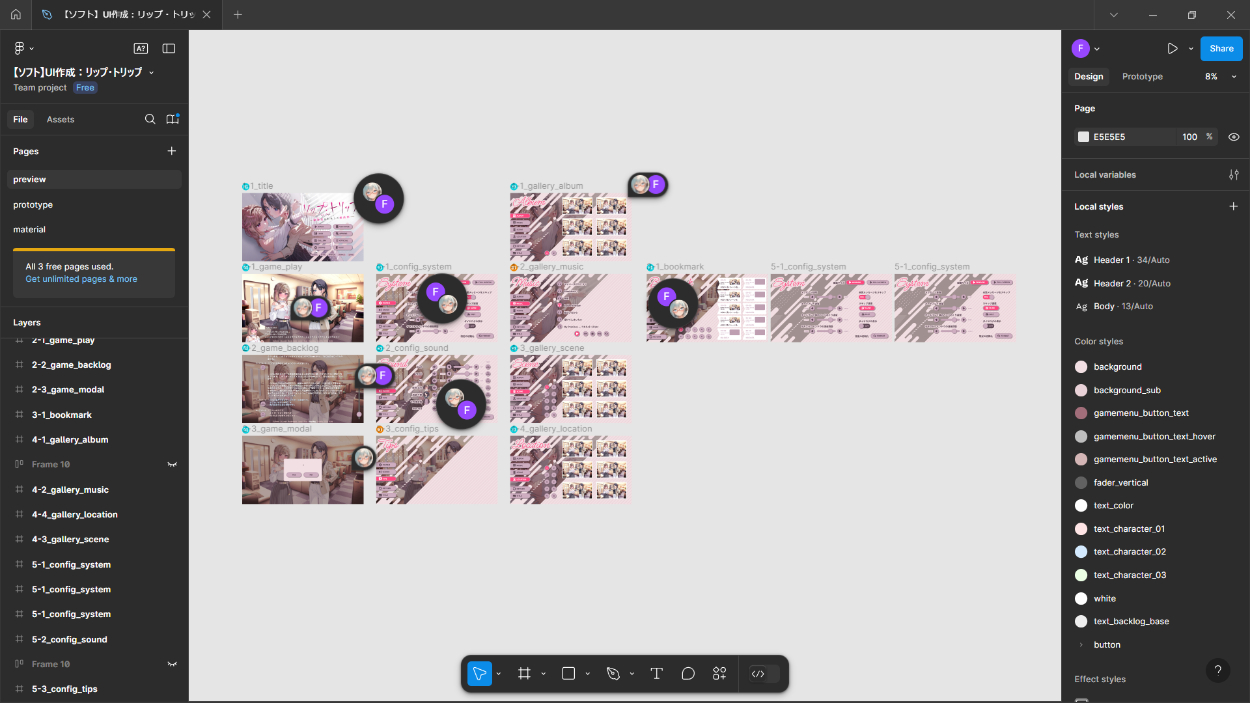Select the Text tool
The height and width of the screenshot is (703, 1250).
[x=656, y=674]
